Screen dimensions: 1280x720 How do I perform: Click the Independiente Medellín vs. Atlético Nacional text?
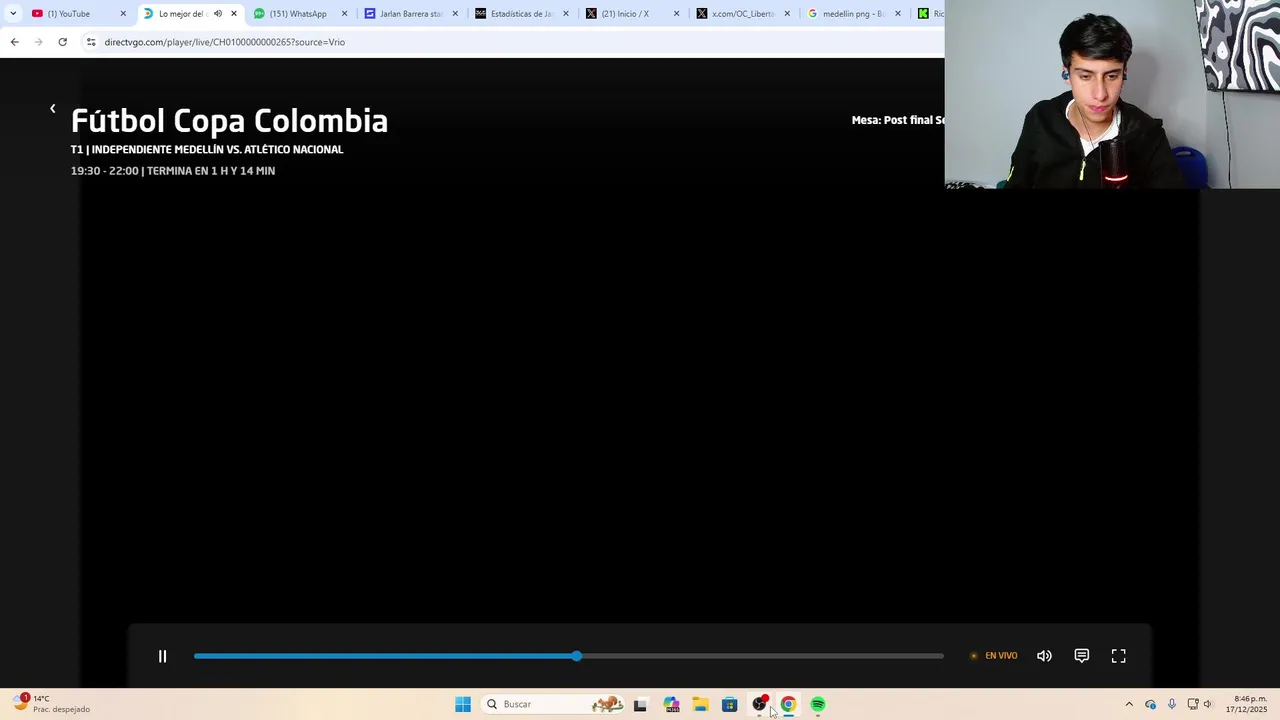[x=217, y=149]
